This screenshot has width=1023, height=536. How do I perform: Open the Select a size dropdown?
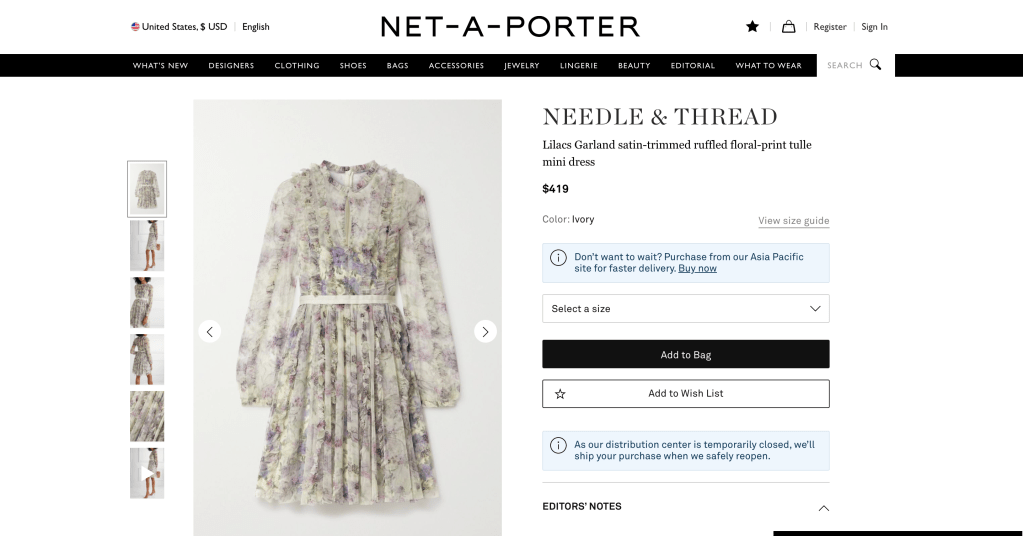(685, 309)
